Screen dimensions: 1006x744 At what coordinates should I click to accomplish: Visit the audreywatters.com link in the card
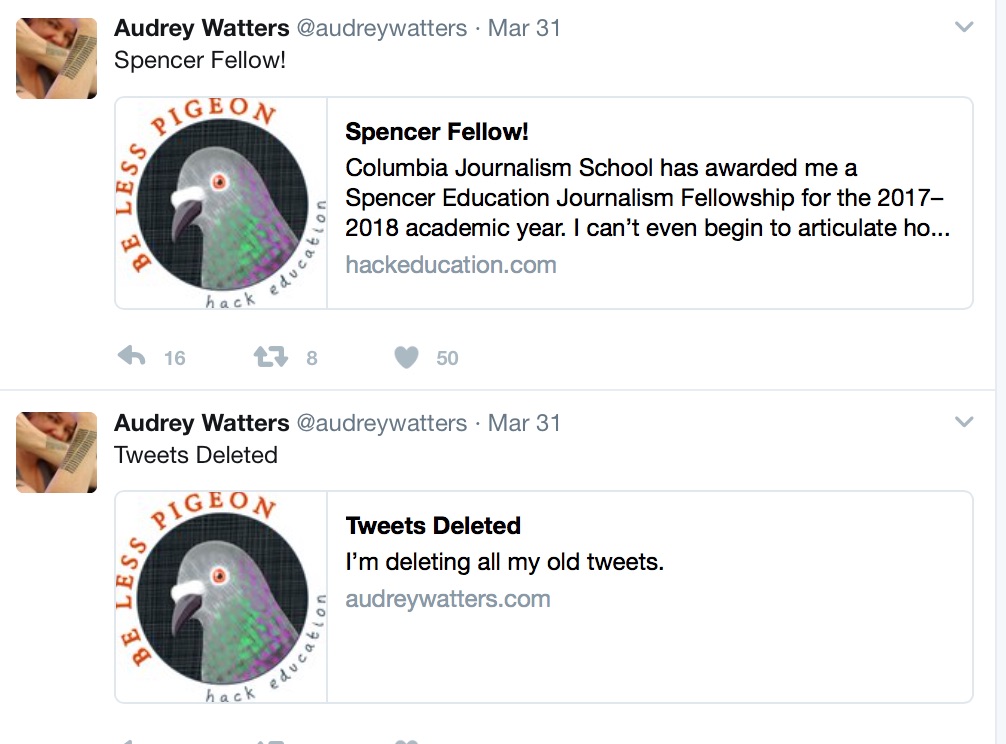click(x=448, y=599)
